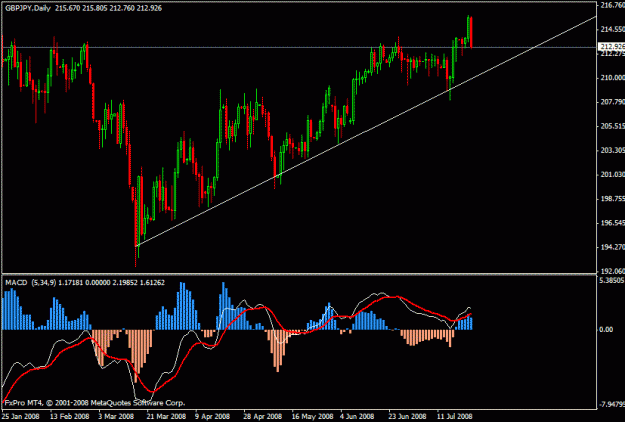Click the 214.550 price axis label
The width and height of the screenshot is (625, 422).
pos(612,29)
